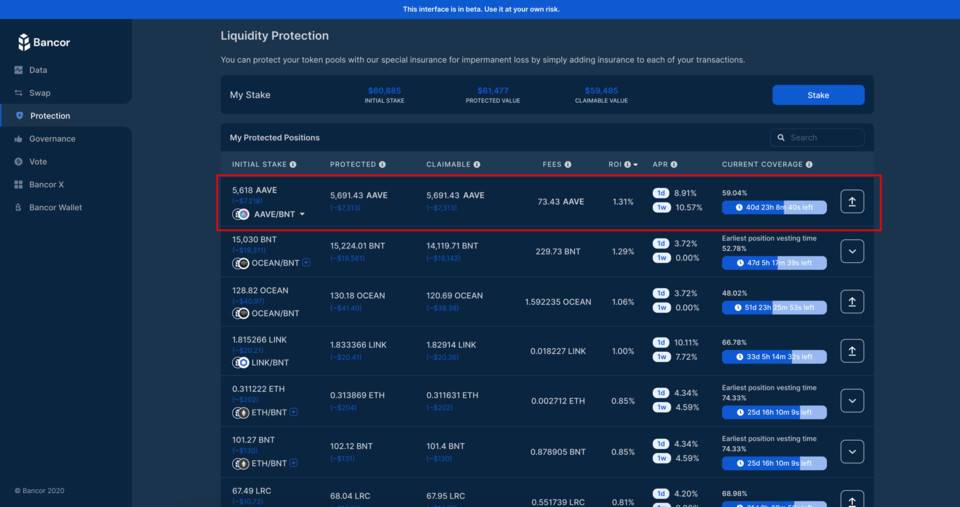Click the 73.43 AAVE fees cell
Screen dimensions: 960x507
pyautogui.click(x=560, y=201)
